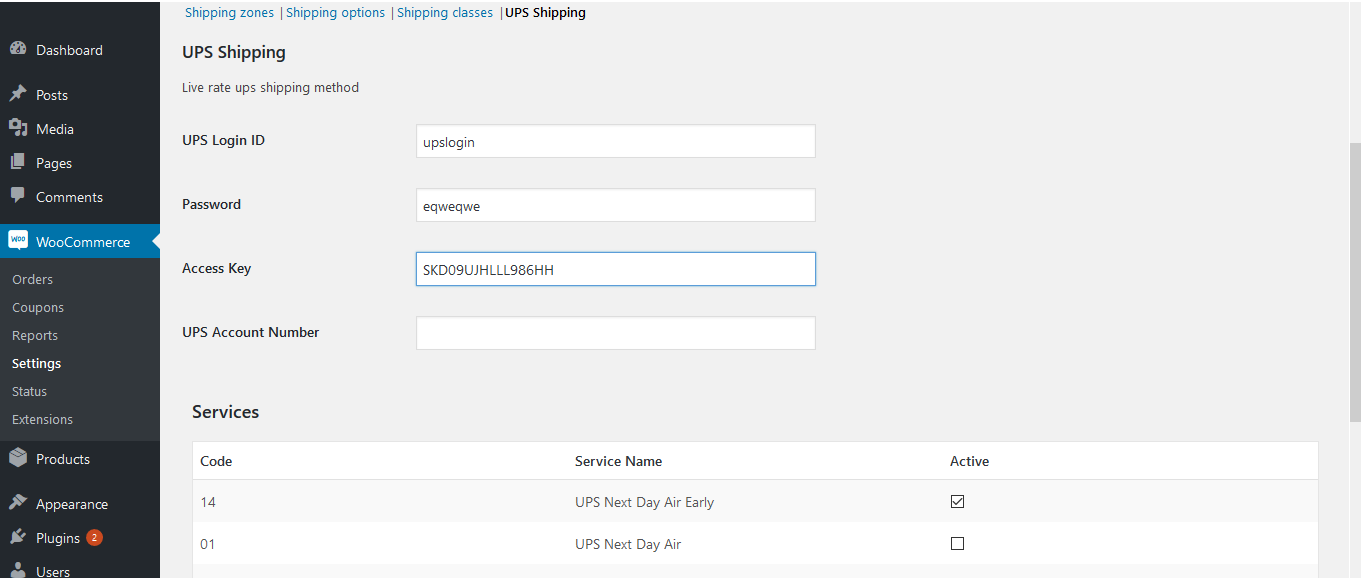Go to WooCommerce Orders submenu

33,280
